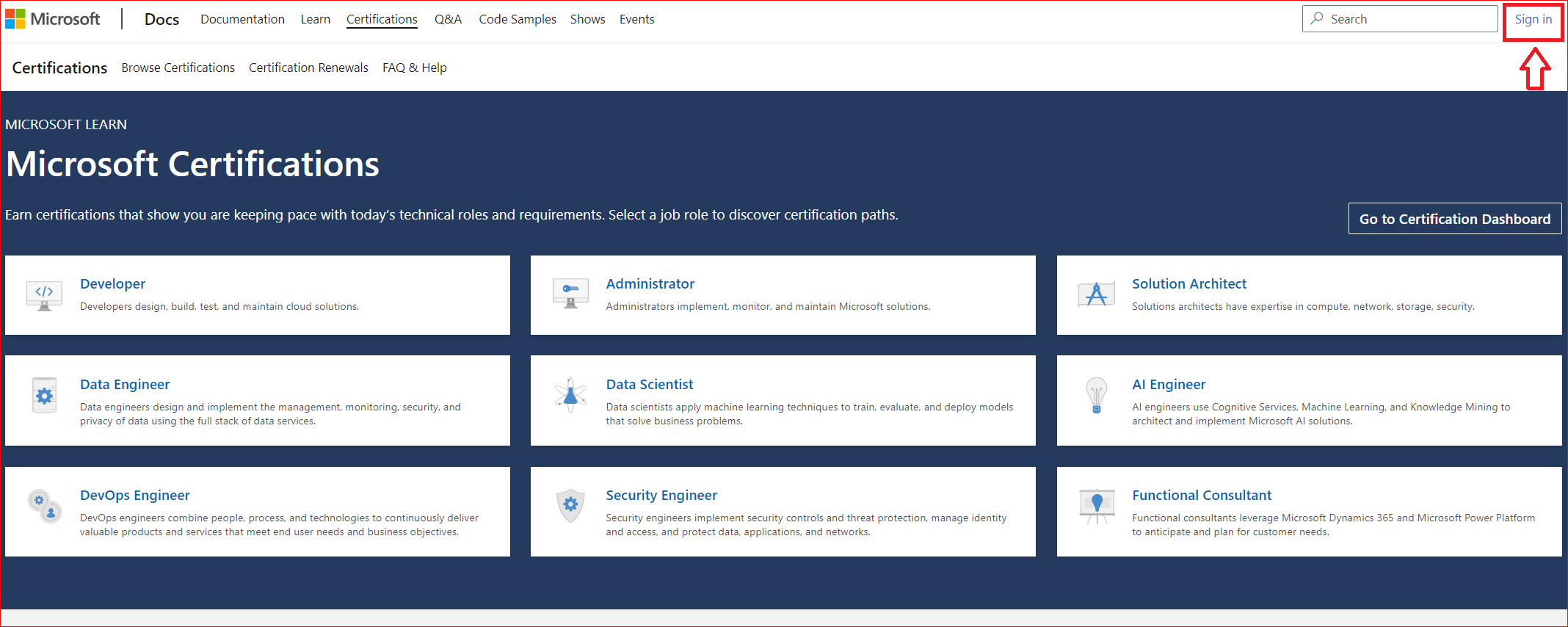
Task: Click the Sign in link
Action: (x=1533, y=19)
